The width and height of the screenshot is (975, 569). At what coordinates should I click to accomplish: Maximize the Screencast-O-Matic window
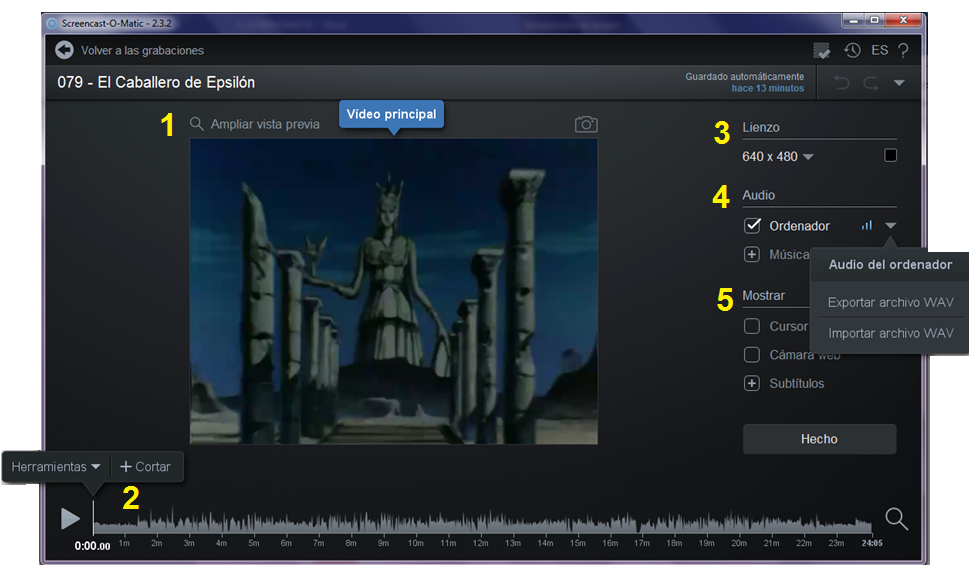coord(874,21)
